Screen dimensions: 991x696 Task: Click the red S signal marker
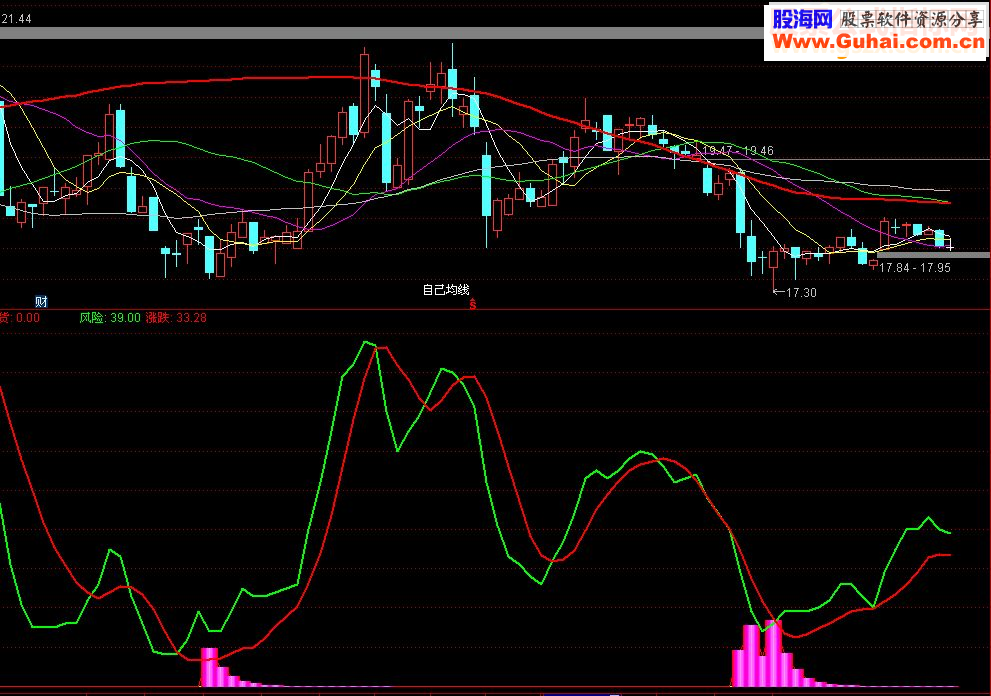[473, 304]
